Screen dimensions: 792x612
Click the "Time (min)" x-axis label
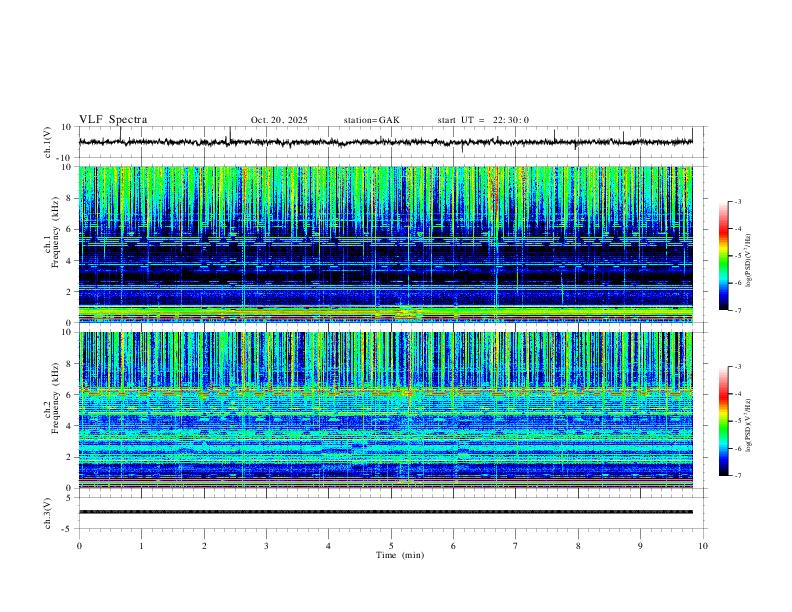click(400, 555)
